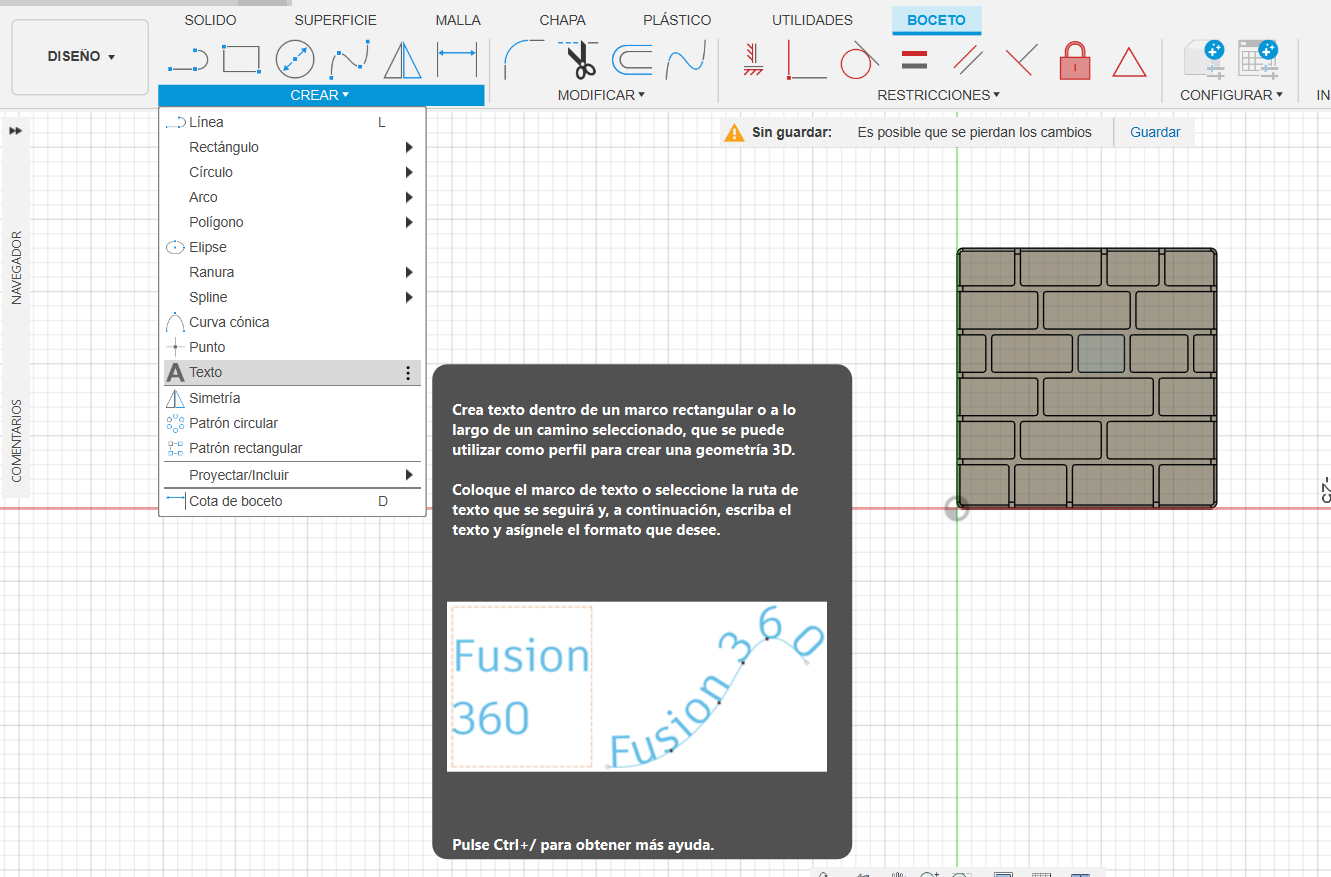Open the RESTRICCIONES dropdown
Screen dimensions: 1331x877
(x=938, y=95)
